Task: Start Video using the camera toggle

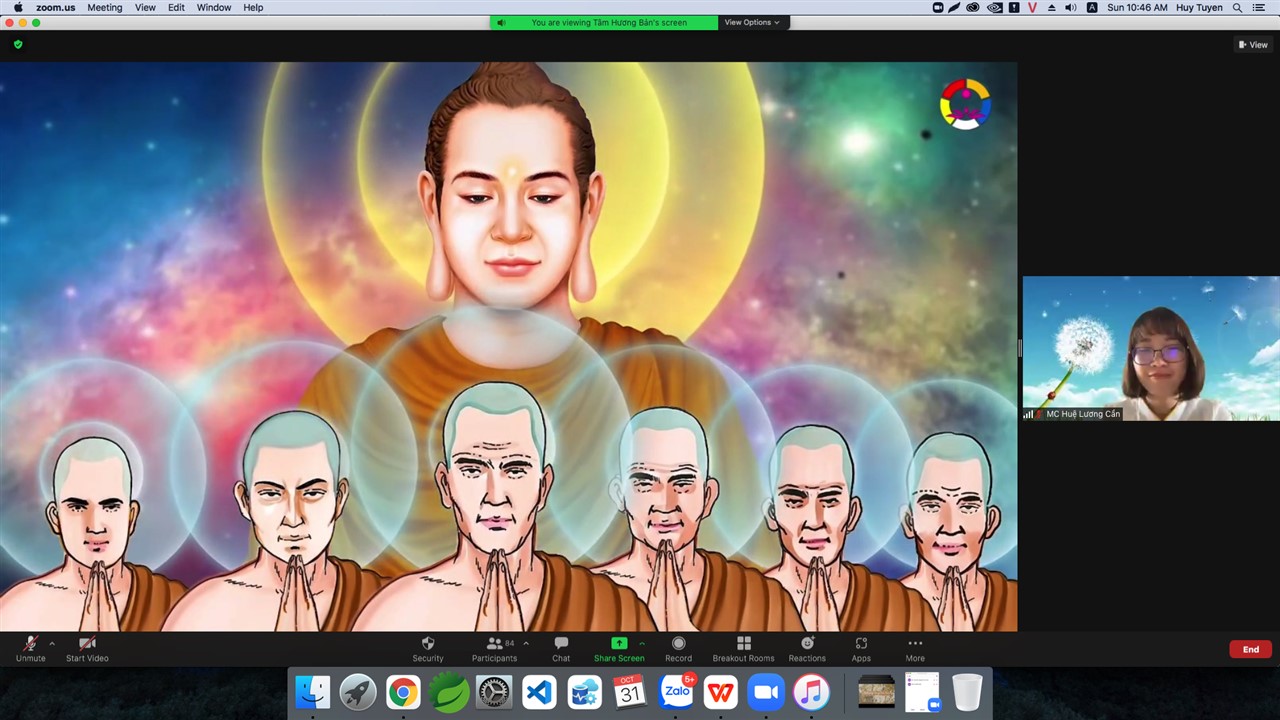Action: point(87,648)
